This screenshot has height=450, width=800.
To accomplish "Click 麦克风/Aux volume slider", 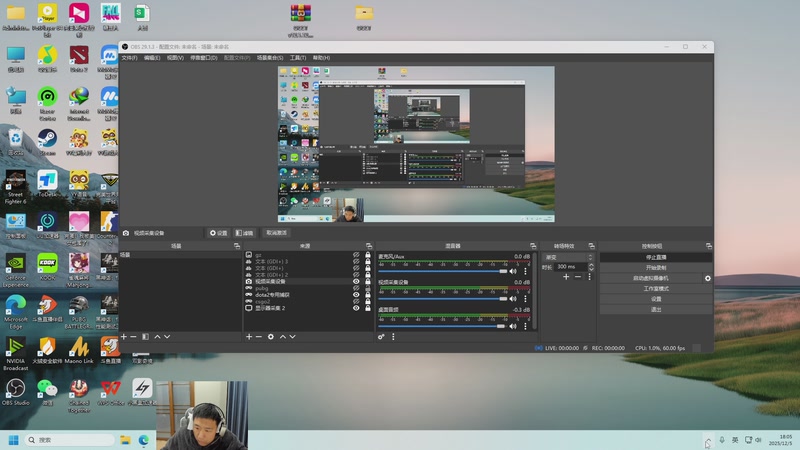I will 443,271.
